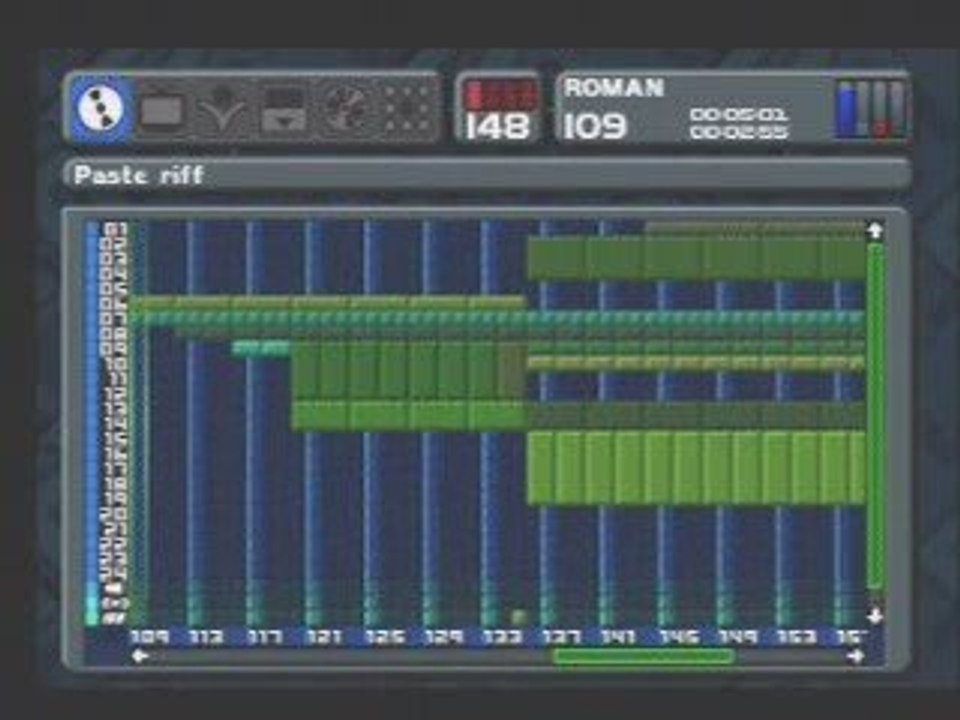The width and height of the screenshot is (960, 720).
Task: Click the plant sprout toolbar icon
Action: (222, 110)
